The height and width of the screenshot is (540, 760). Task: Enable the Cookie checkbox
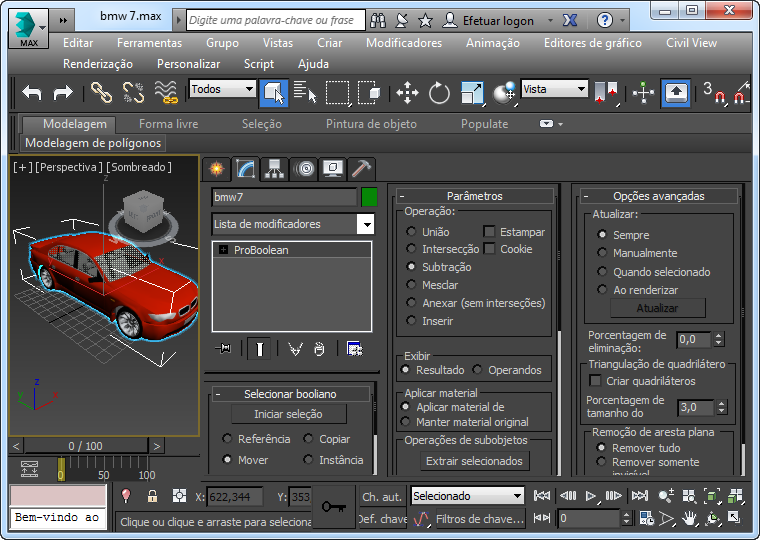tap(490, 249)
